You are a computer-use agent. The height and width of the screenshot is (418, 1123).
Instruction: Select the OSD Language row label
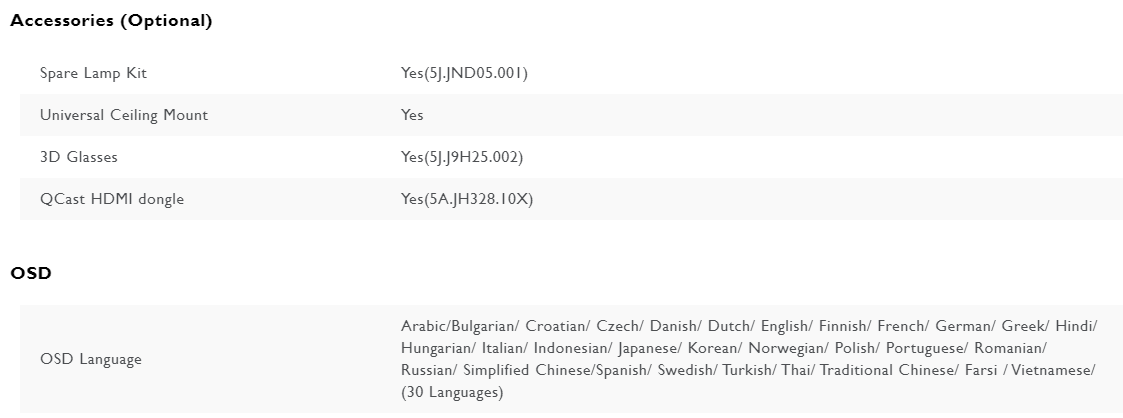pos(91,359)
